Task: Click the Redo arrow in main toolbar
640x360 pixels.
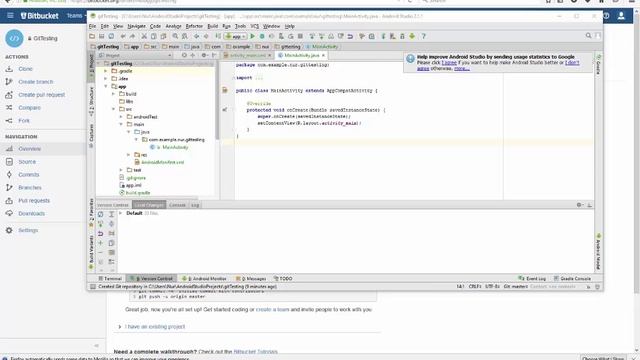Action: click(x=132, y=36)
